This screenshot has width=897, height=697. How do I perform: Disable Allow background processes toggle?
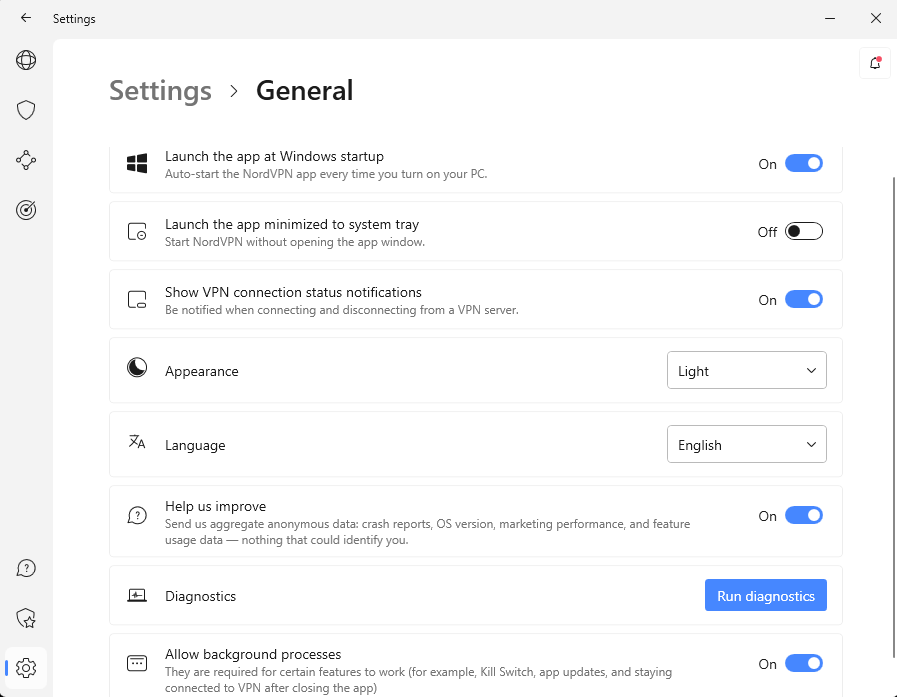(x=803, y=664)
